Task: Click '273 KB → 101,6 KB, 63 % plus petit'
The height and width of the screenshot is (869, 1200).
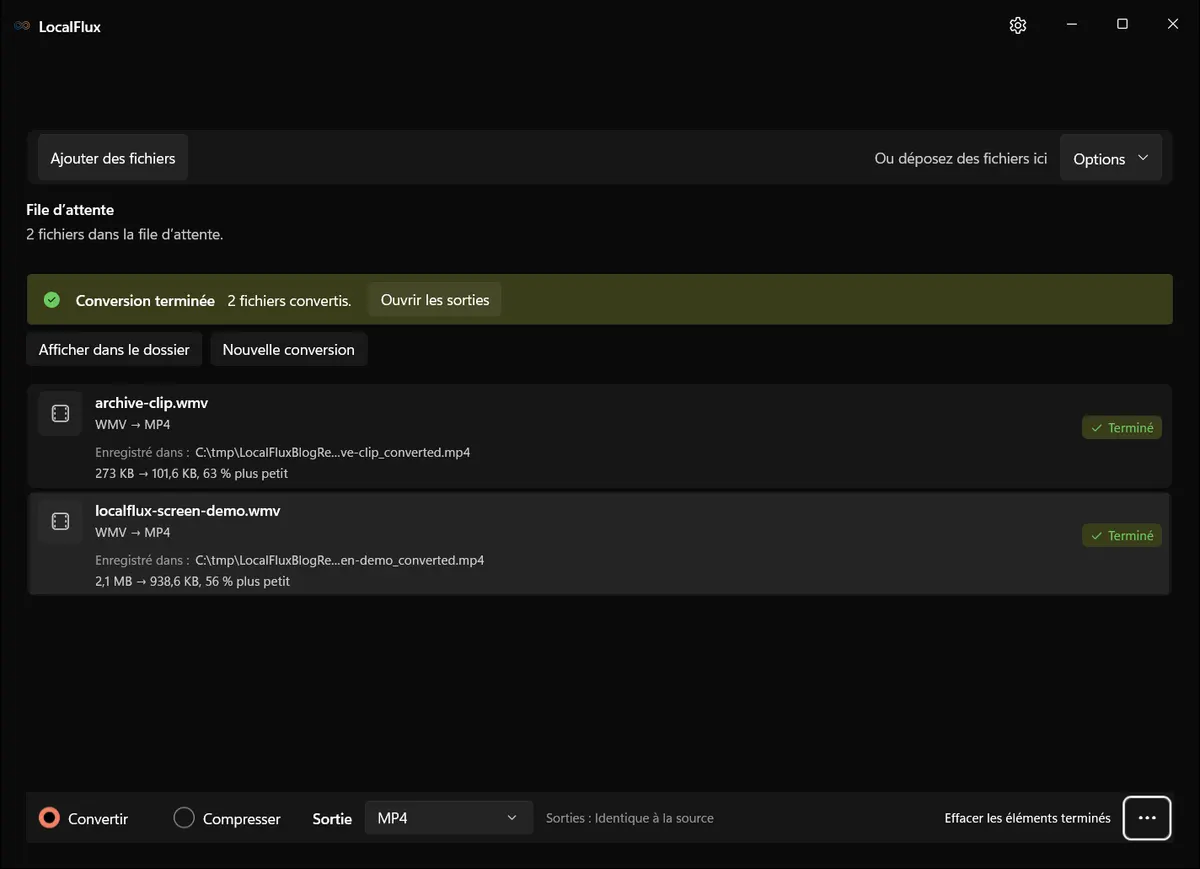Action: pos(192,473)
